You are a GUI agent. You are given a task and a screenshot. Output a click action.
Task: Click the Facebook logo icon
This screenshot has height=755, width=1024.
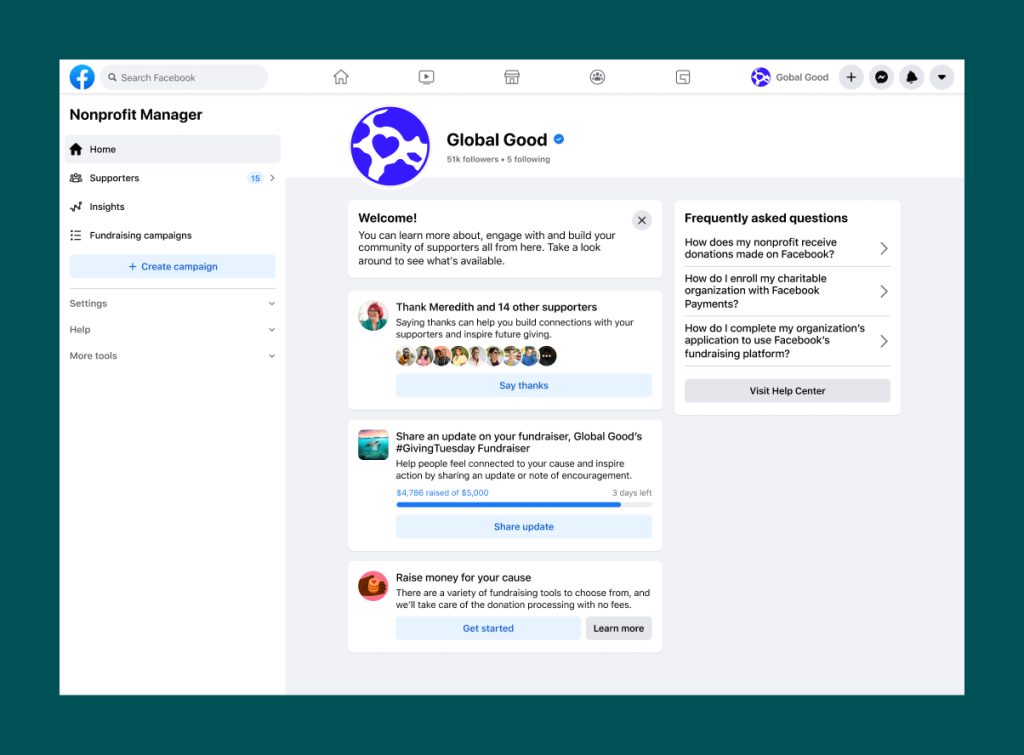point(82,77)
